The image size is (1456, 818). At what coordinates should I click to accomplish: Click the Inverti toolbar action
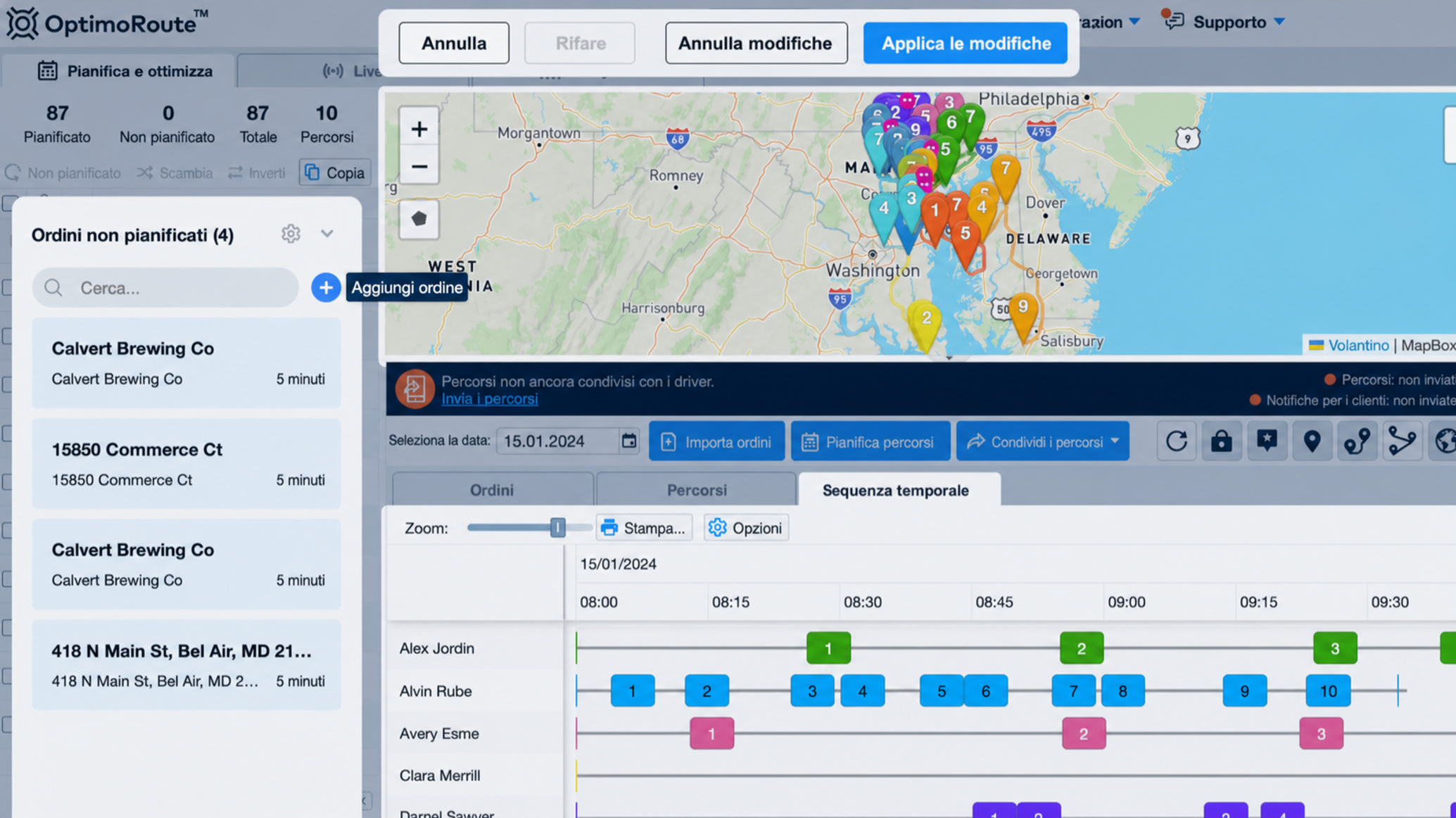257,172
